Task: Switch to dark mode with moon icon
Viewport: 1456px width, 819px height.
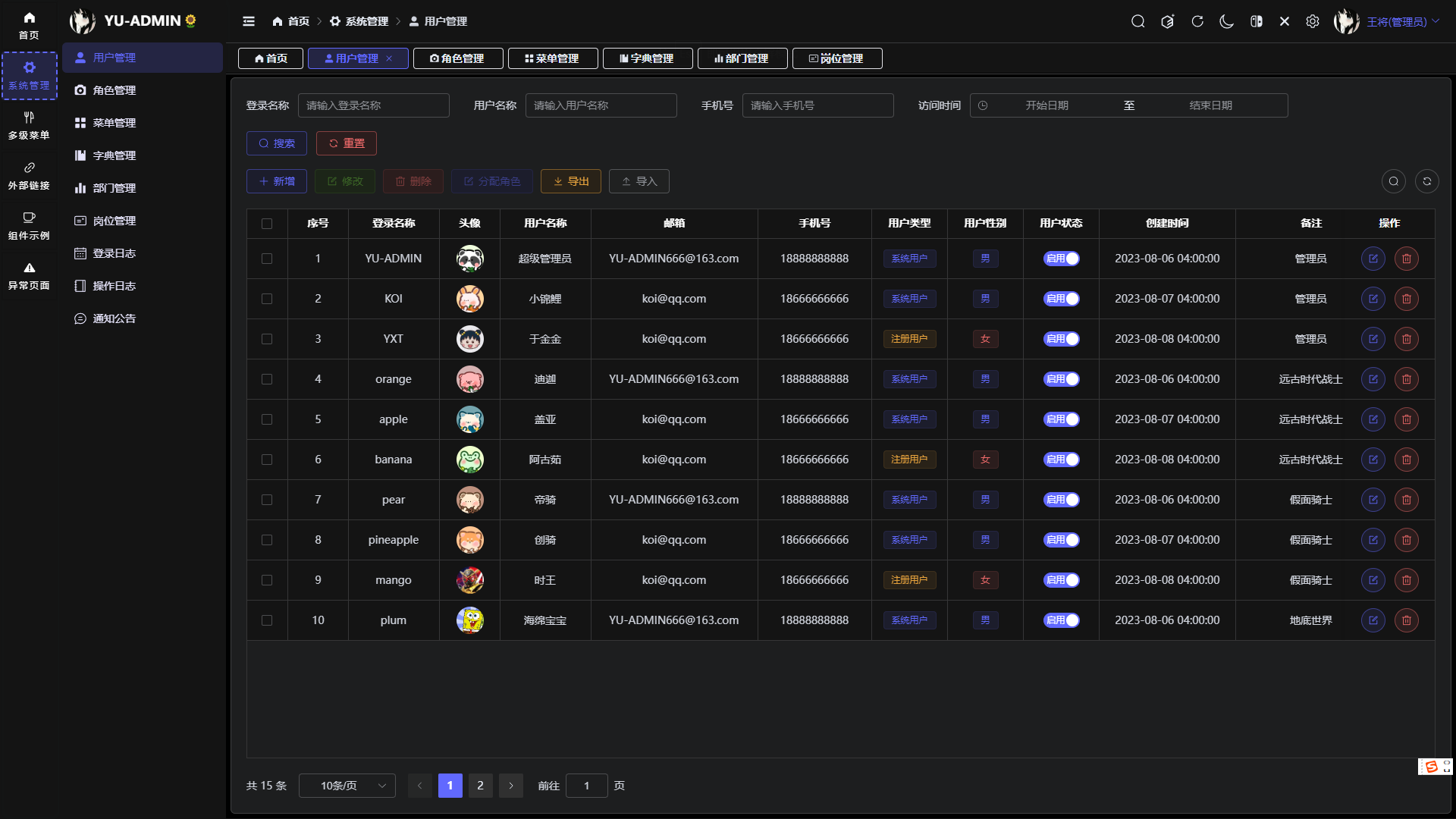Action: click(1227, 21)
